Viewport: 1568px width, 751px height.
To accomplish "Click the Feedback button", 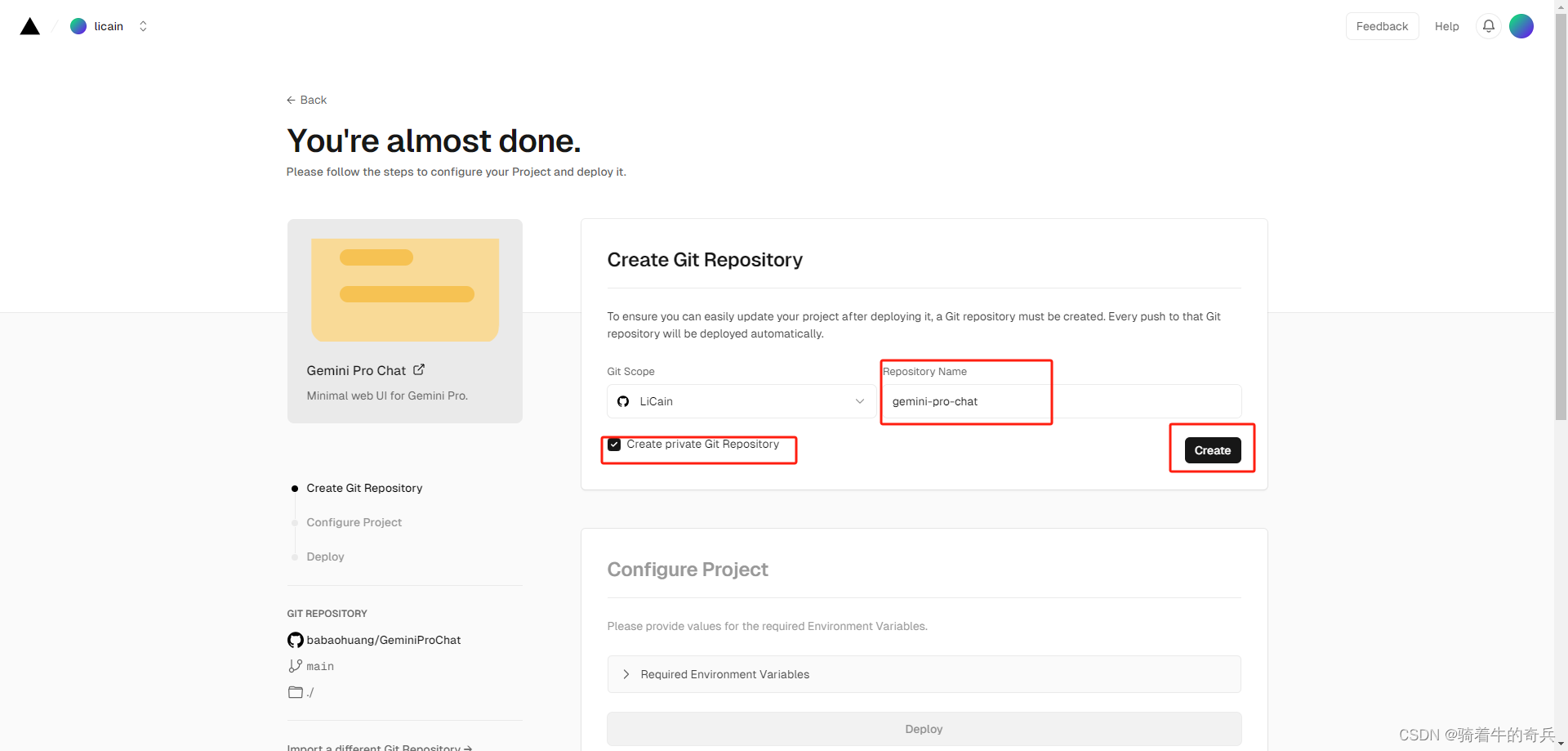I will point(1382,26).
